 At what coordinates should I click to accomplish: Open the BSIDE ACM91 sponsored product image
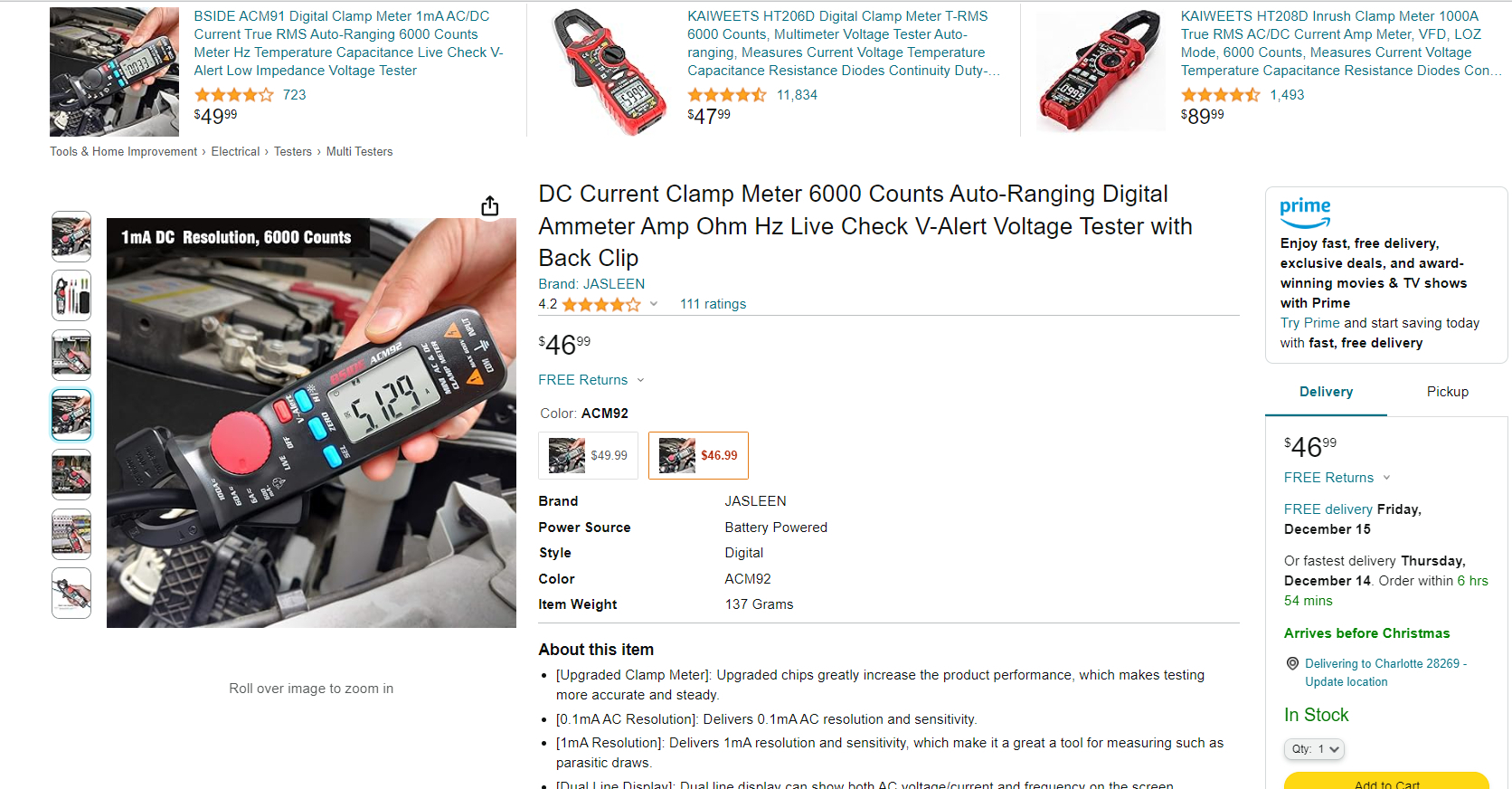tap(114, 71)
